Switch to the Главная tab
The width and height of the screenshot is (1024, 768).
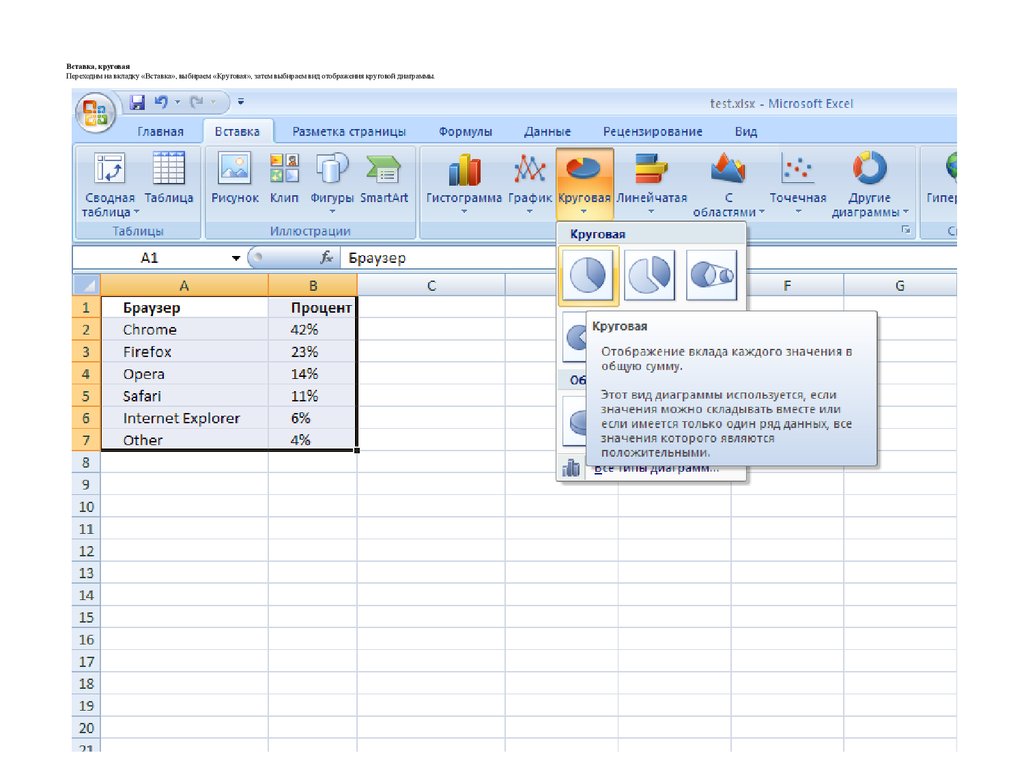[160, 131]
